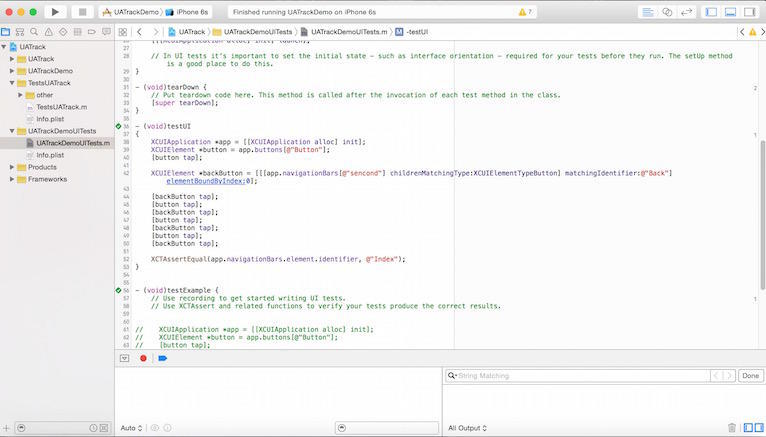The height and width of the screenshot is (437, 766).
Task: Click the elementBoundByIndex link in code
Action: [x=206, y=181]
